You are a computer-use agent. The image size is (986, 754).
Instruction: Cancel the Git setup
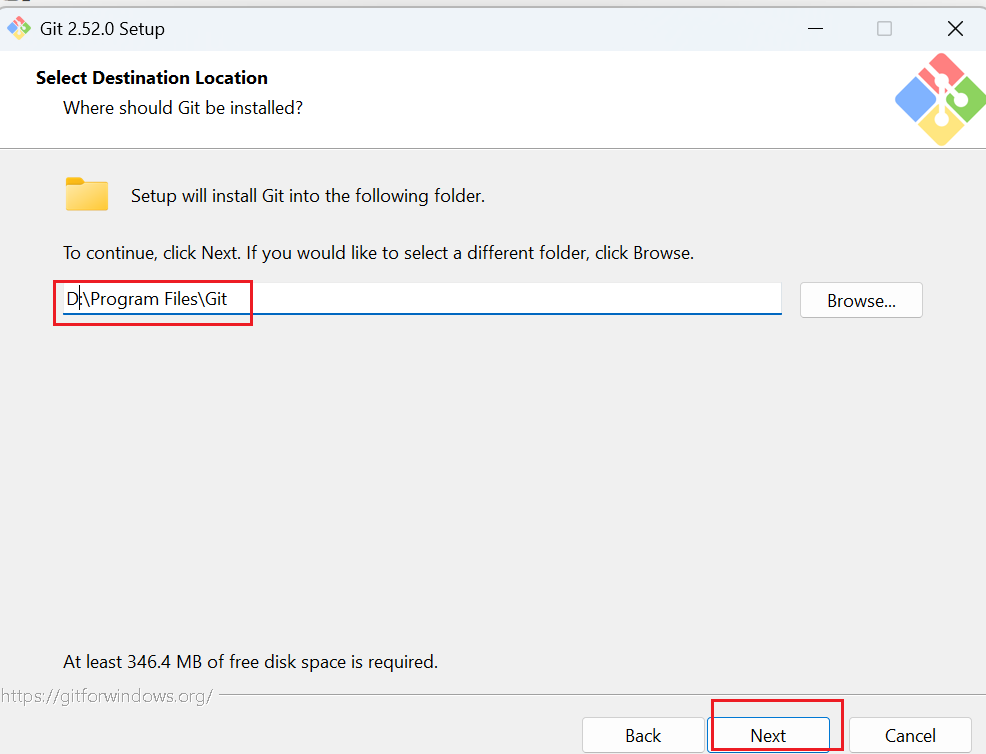point(910,735)
